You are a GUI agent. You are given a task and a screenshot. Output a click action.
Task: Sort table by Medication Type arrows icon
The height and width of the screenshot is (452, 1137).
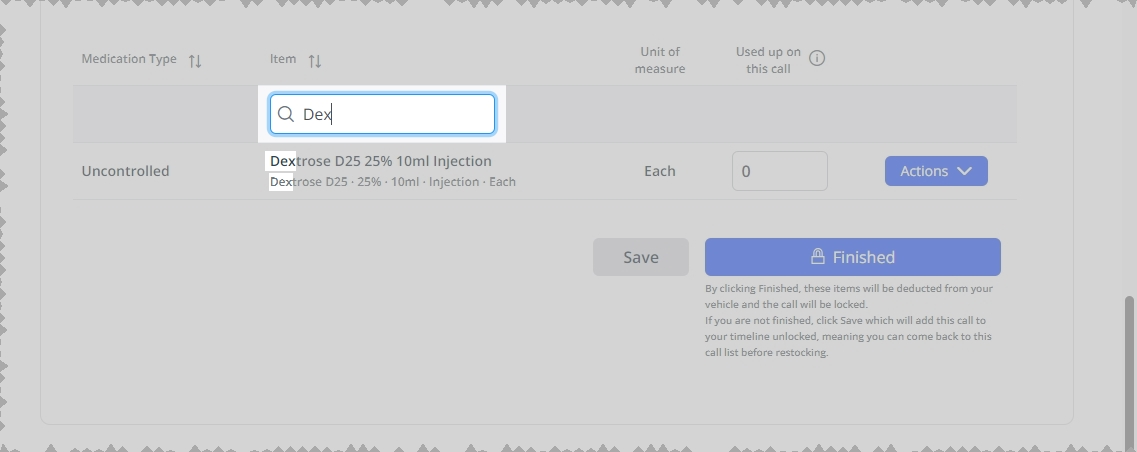194,61
